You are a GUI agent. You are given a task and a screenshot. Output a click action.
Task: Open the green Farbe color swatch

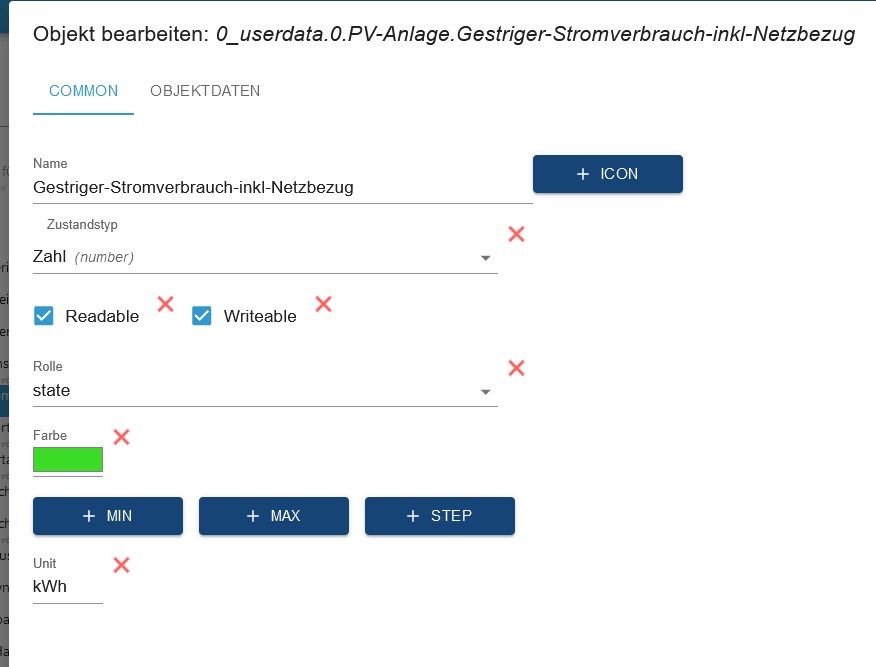[x=68, y=460]
